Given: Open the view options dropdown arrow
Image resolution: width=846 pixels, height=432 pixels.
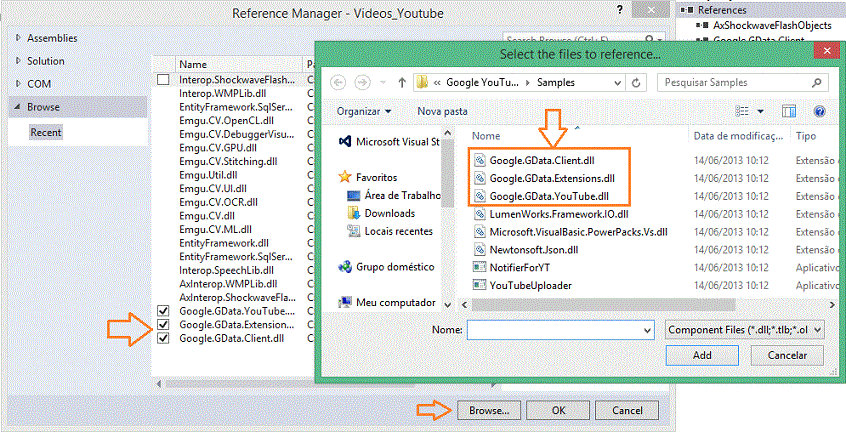Looking at the screenshot, I should pyautogui.click(x=760, y=111).
